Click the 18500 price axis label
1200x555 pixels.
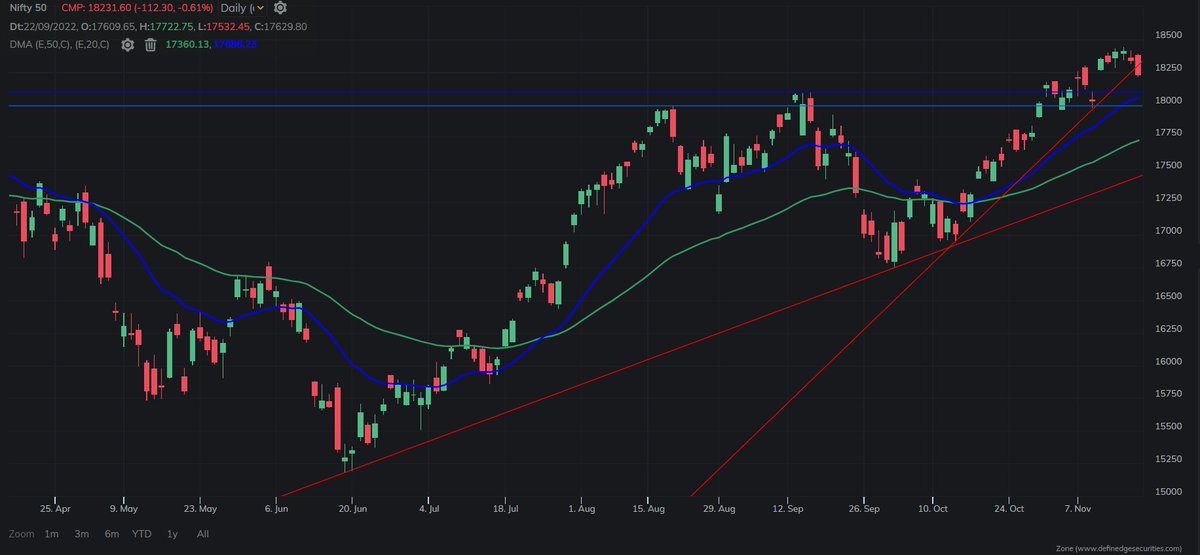1168,35
